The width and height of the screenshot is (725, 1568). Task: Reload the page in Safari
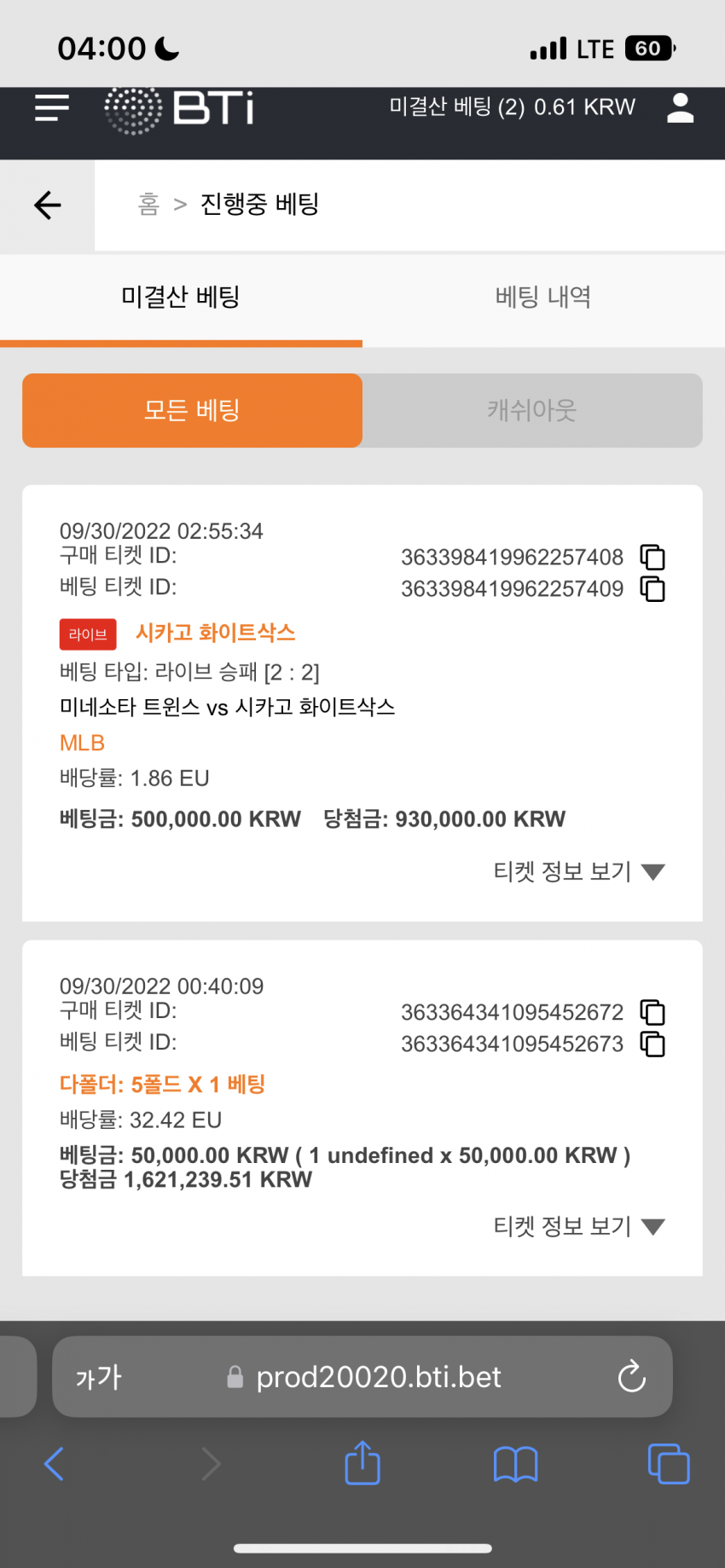pyautogui.click(x=631, y=1376)
